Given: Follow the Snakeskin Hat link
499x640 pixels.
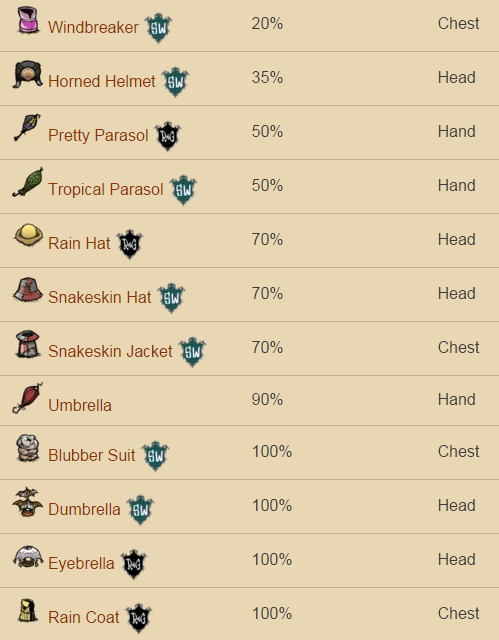Looking at the screenshot, I should point(100,297).
